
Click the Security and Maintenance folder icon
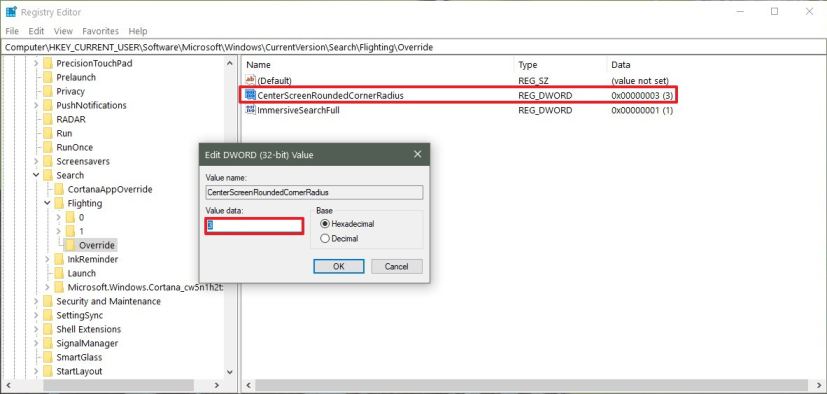[48, 301]
